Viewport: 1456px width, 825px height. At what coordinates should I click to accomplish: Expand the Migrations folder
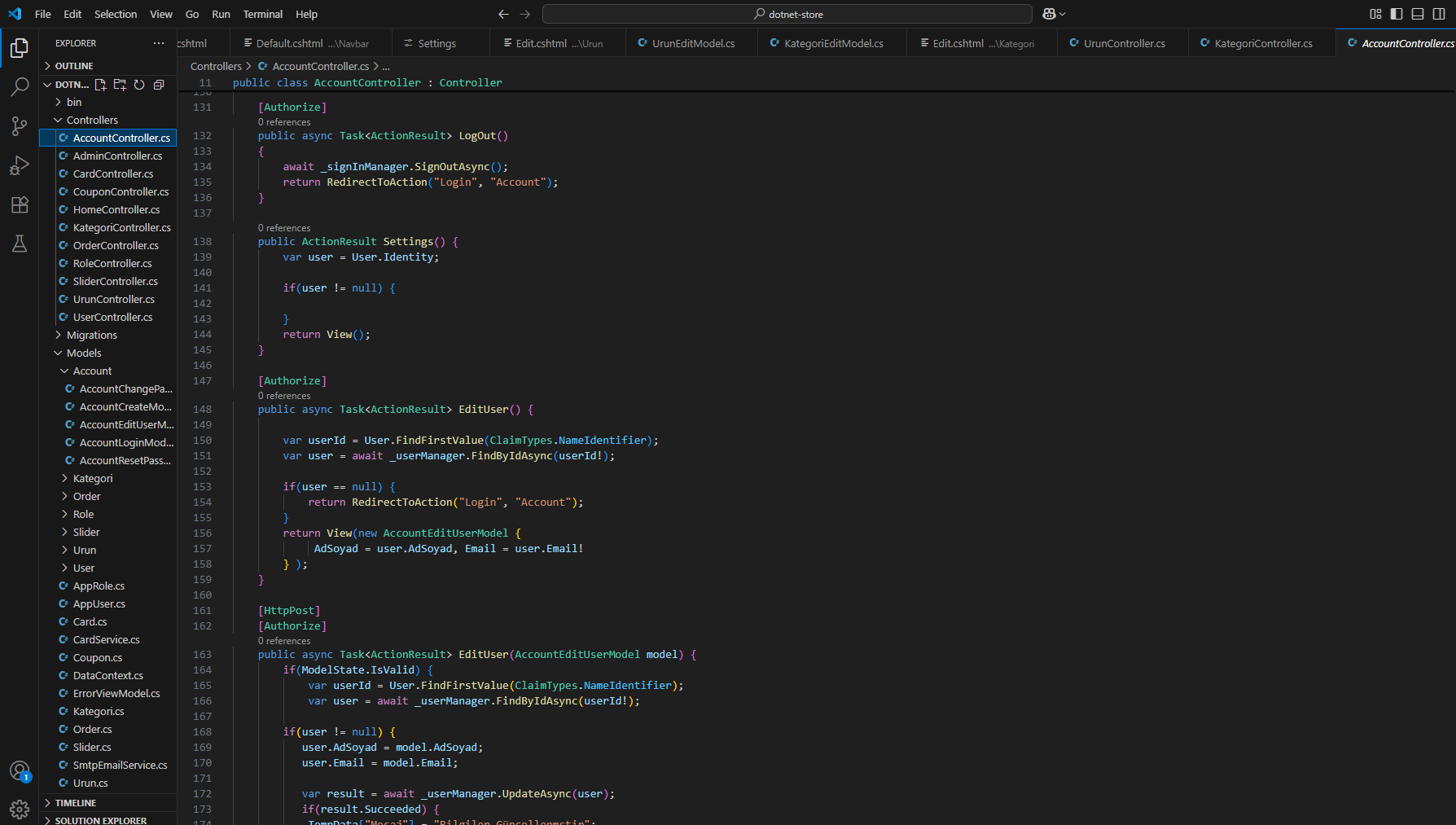coord(107,335)
